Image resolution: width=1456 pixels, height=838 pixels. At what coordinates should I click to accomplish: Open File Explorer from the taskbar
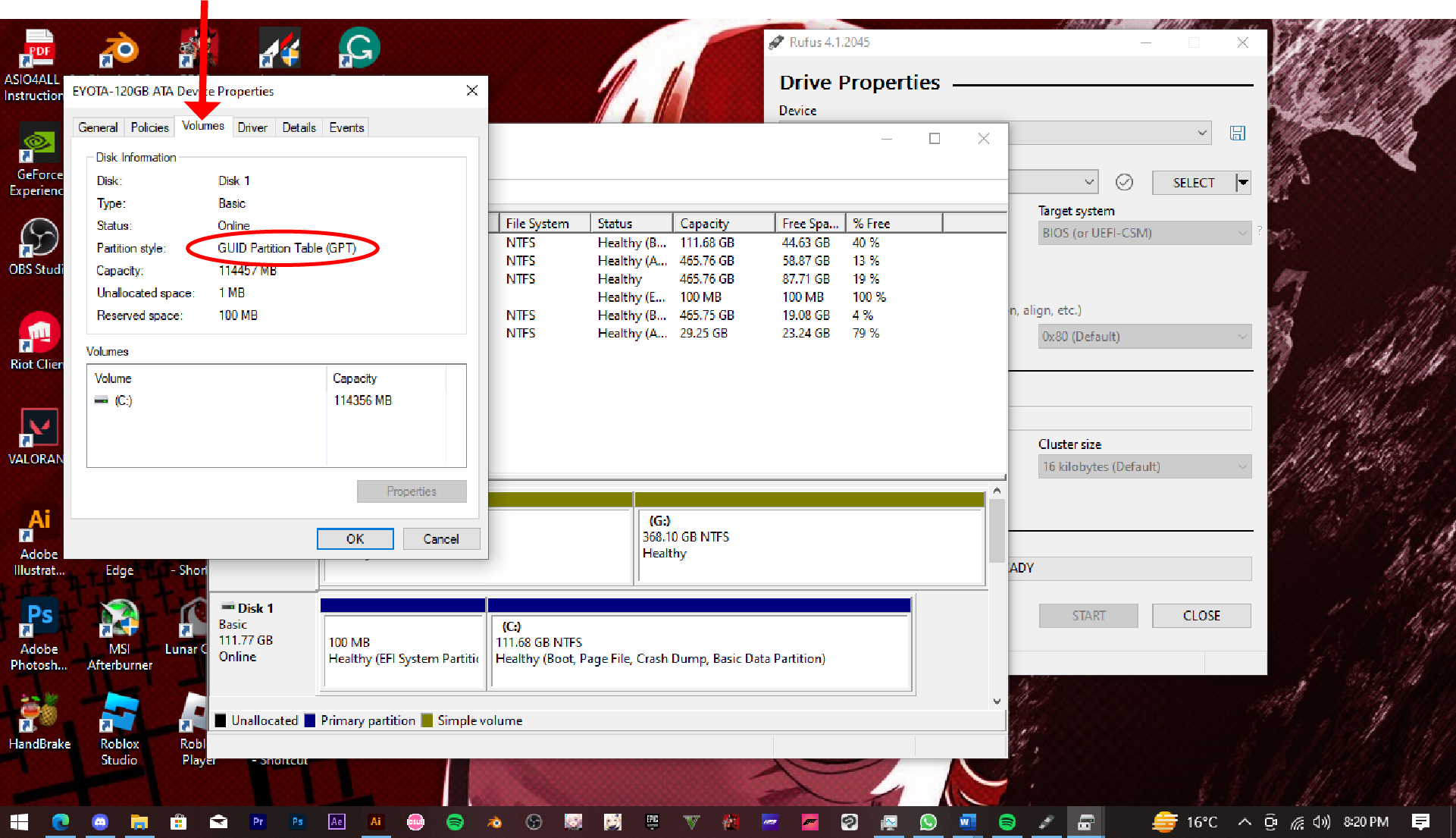[x=139, y=822]
